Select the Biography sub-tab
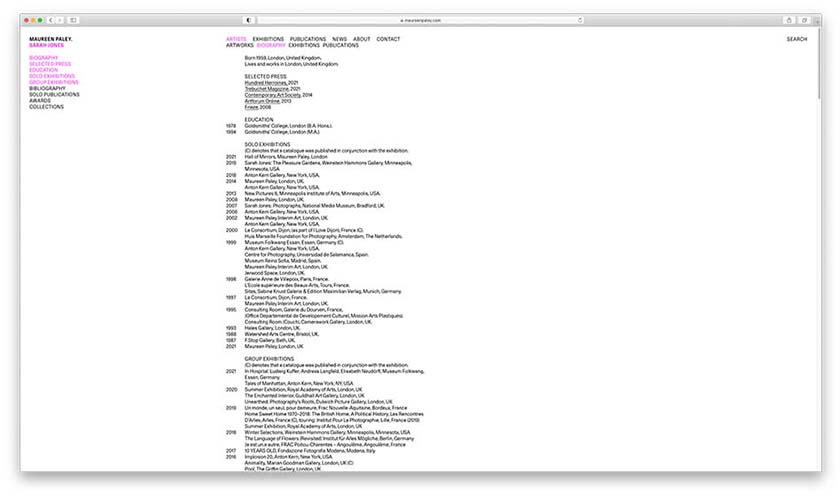 click(271, 45)
